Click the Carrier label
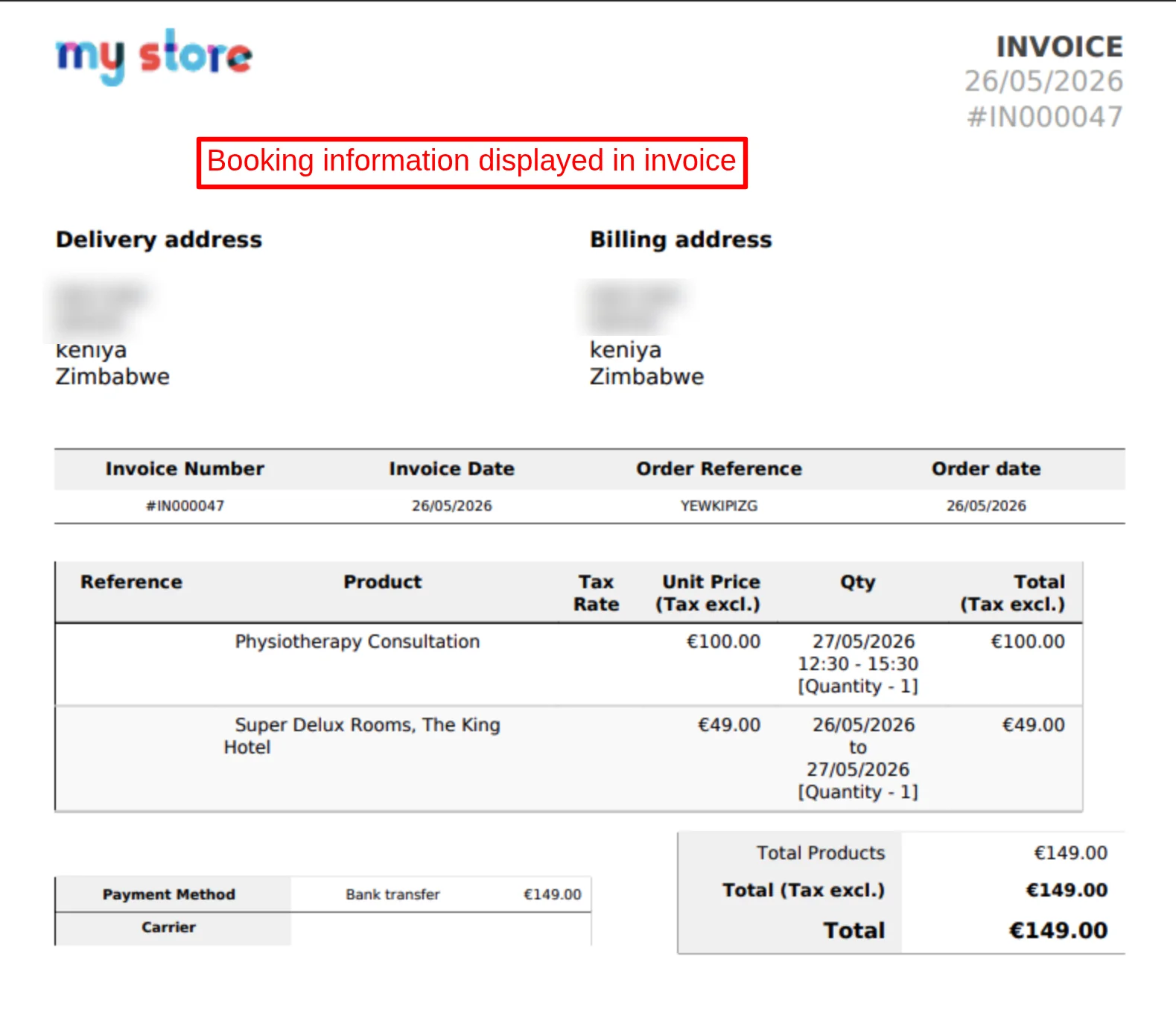Image resolution: width=1176 pixels, height=1032 pixels. (169, 927)
